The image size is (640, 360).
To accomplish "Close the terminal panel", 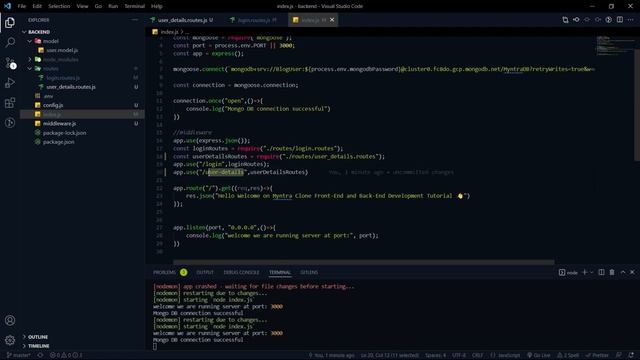I will pos(632,272).
